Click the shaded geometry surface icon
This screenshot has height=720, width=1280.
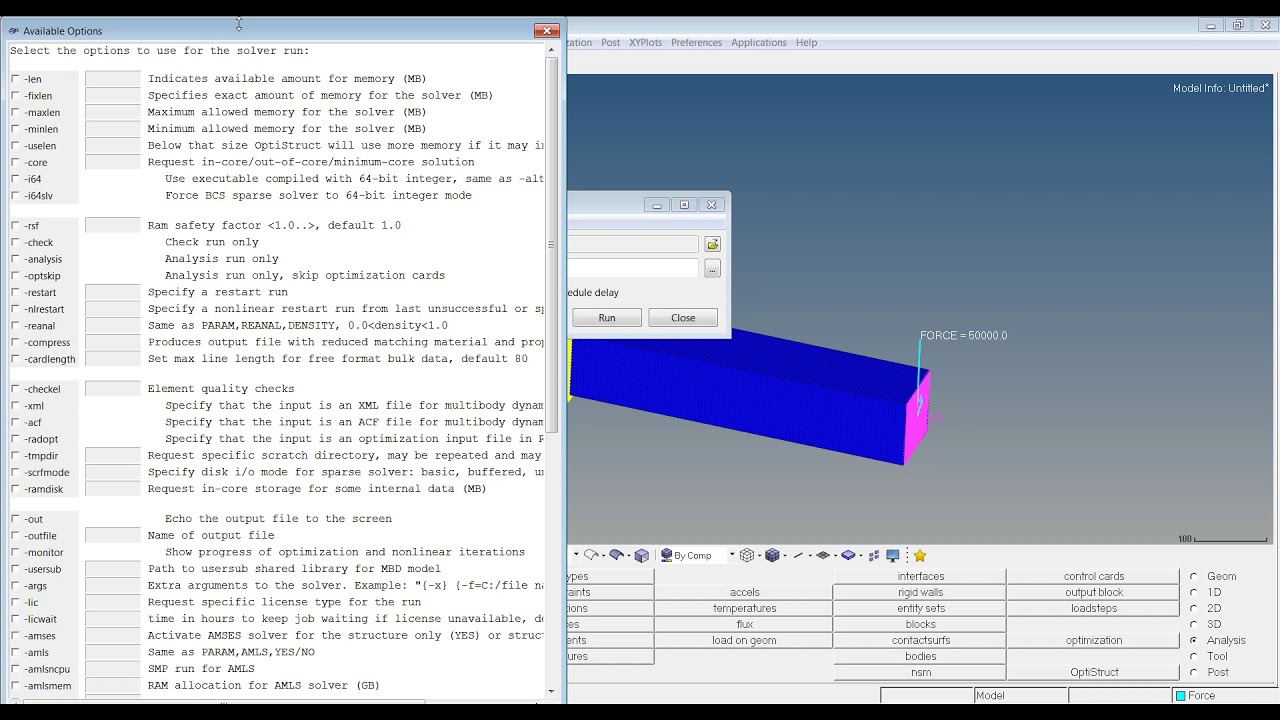click(x=617, y=555)
